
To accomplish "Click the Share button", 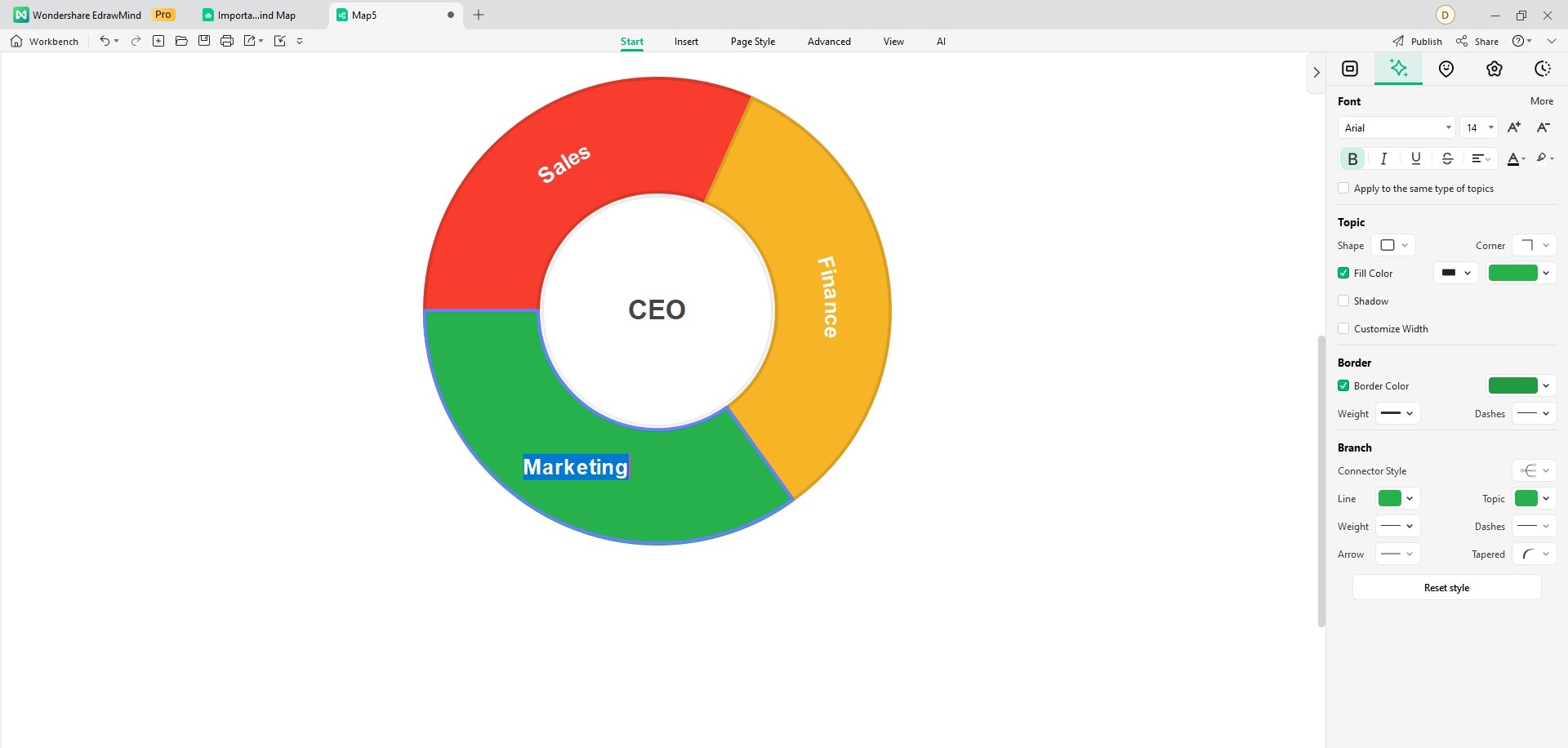I will pos(1477,41).
